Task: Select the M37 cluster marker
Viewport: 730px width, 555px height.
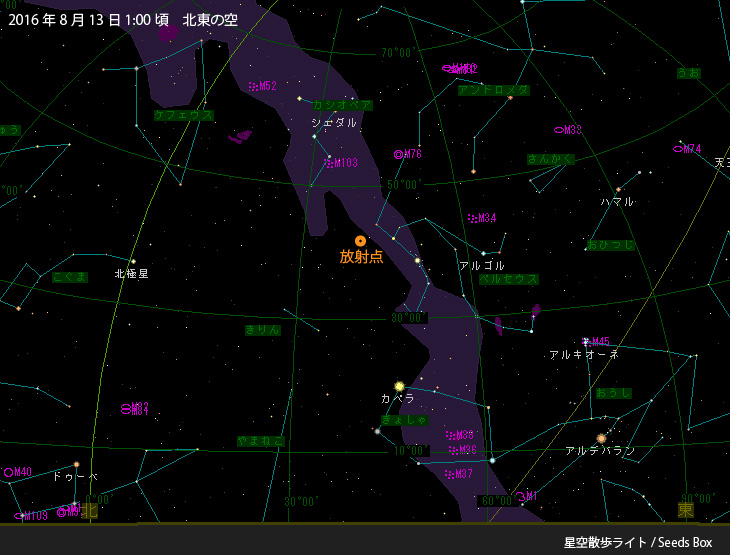Action: (x=459, y=474)
